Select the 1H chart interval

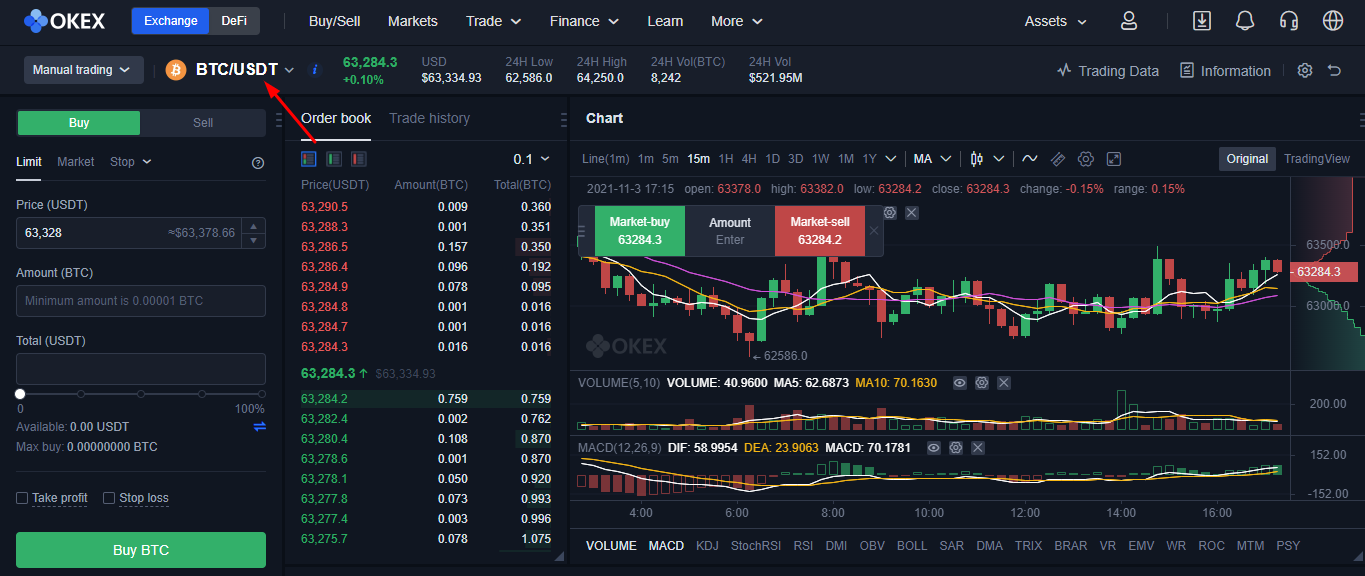click(x=726, y=159)
